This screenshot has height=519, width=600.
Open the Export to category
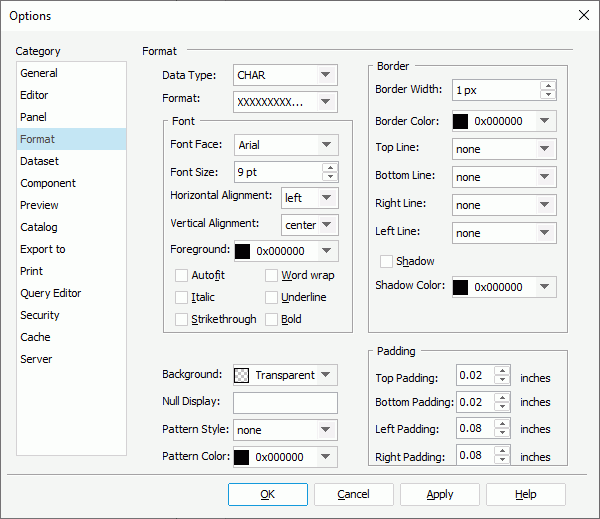coord(71,249)
